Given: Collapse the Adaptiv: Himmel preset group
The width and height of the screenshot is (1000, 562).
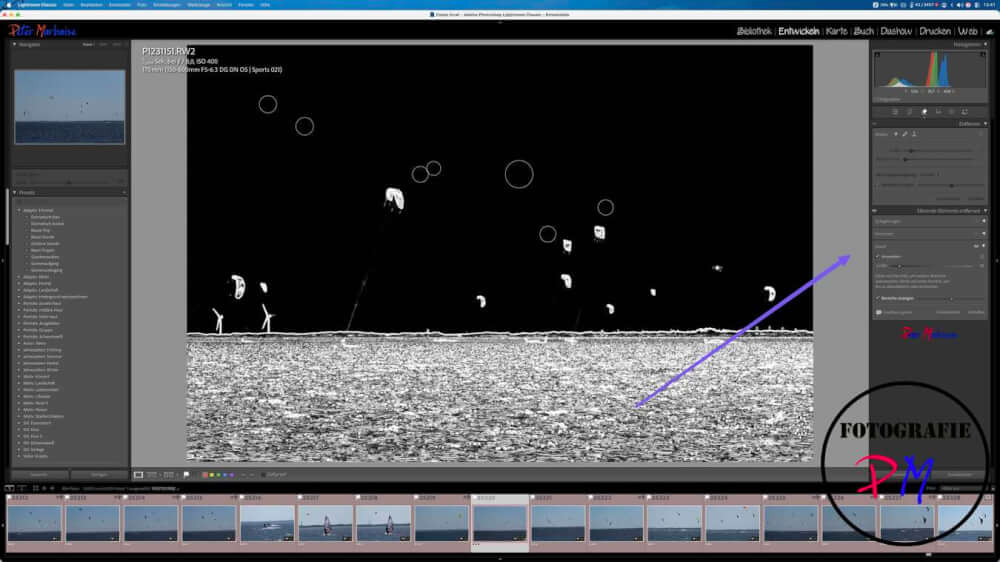Looking at the screenshot, I should click(19, 210).
